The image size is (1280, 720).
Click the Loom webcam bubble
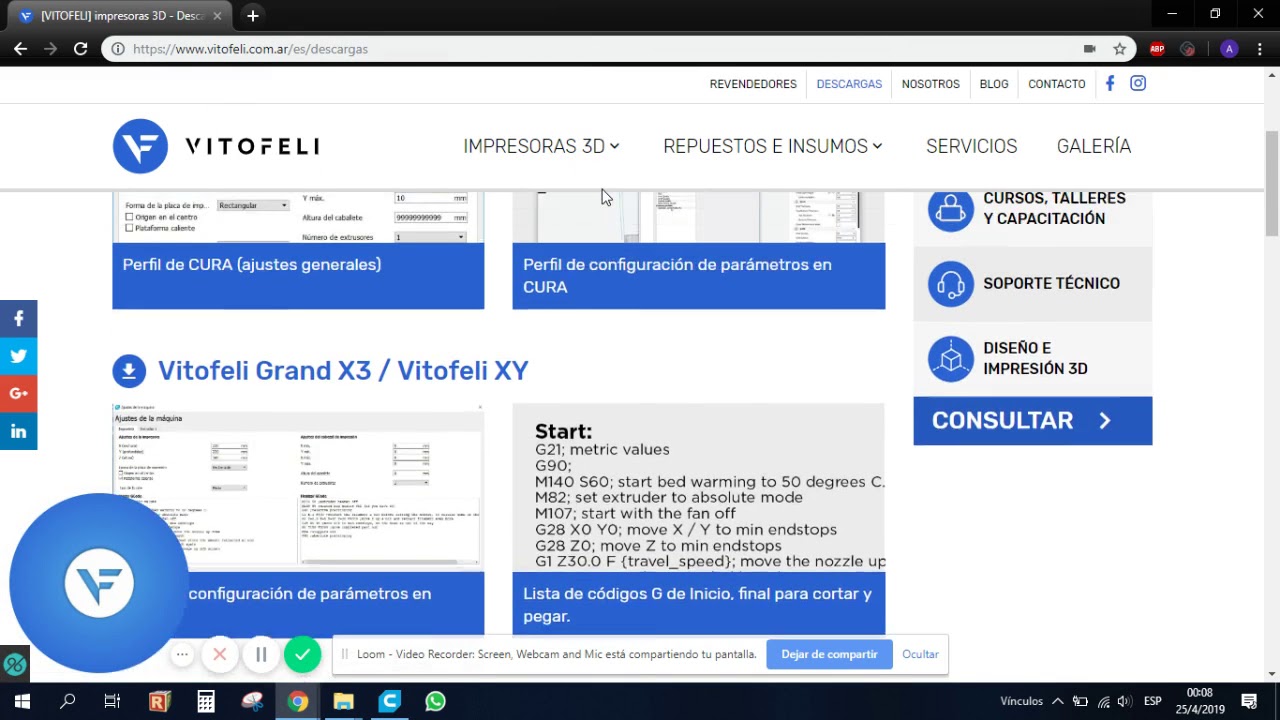[99, 583]
